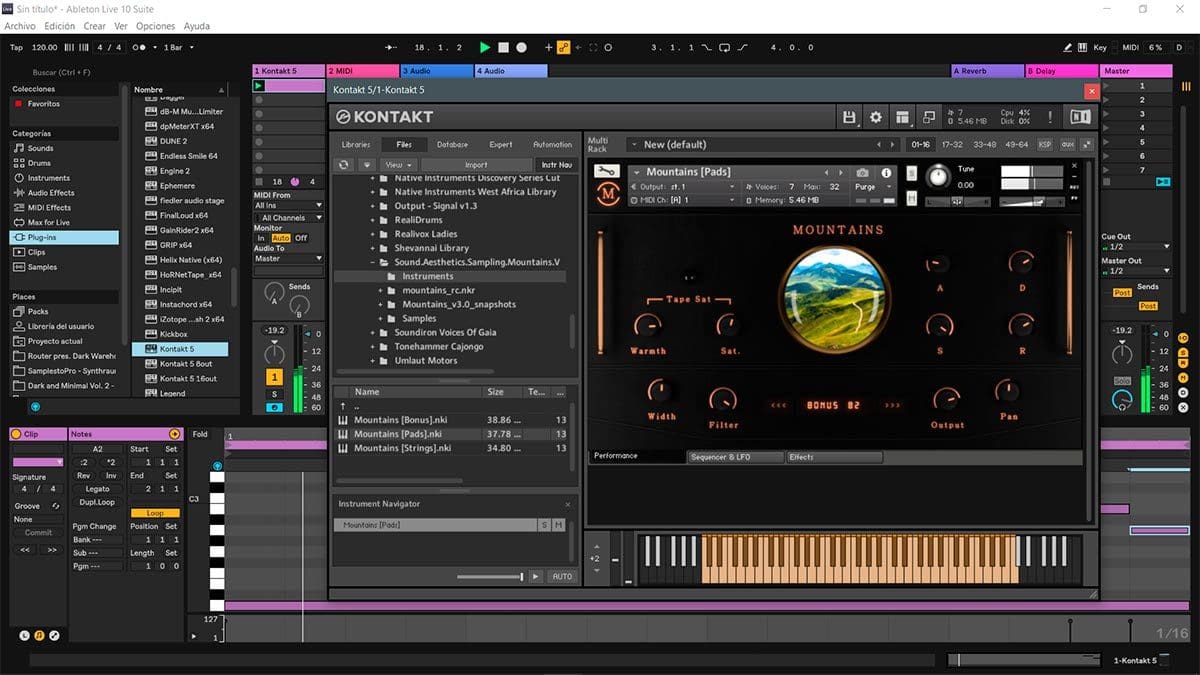Open the Opciones menu
1200x675 pixels.
point(155,26)
